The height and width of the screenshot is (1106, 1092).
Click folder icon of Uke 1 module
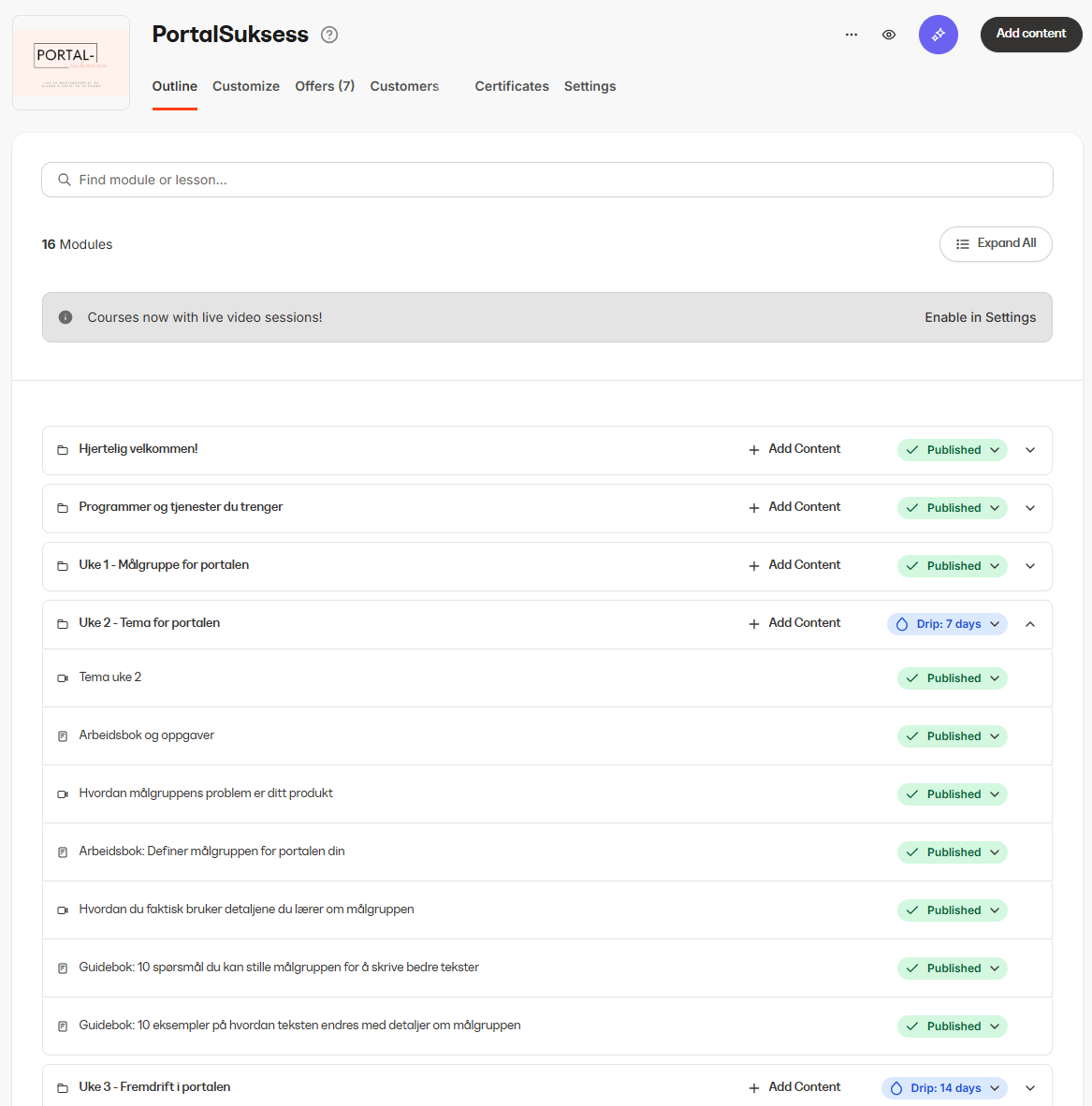pos(63,566)
